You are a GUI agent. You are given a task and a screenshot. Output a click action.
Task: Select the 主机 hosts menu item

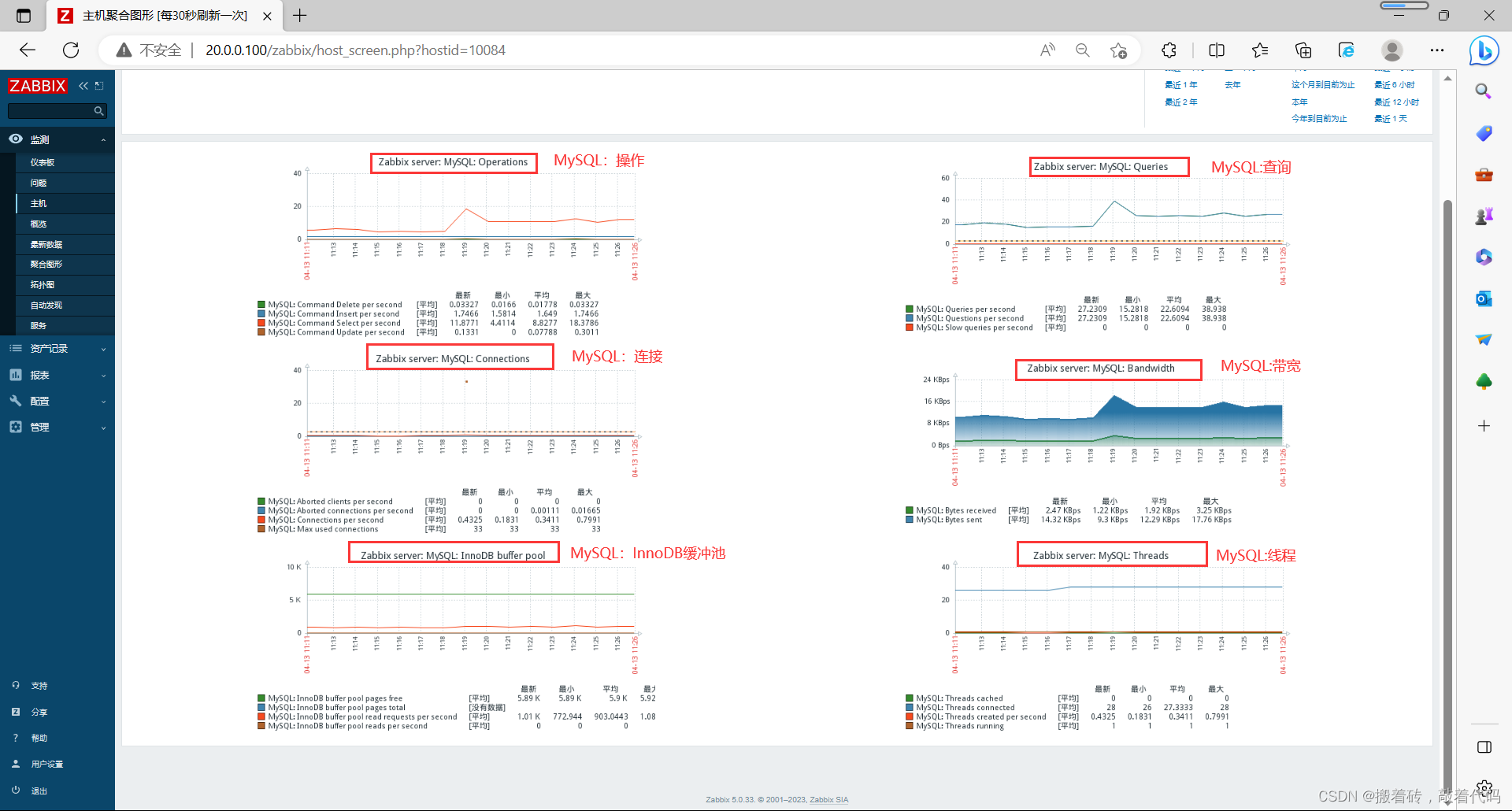39,203
